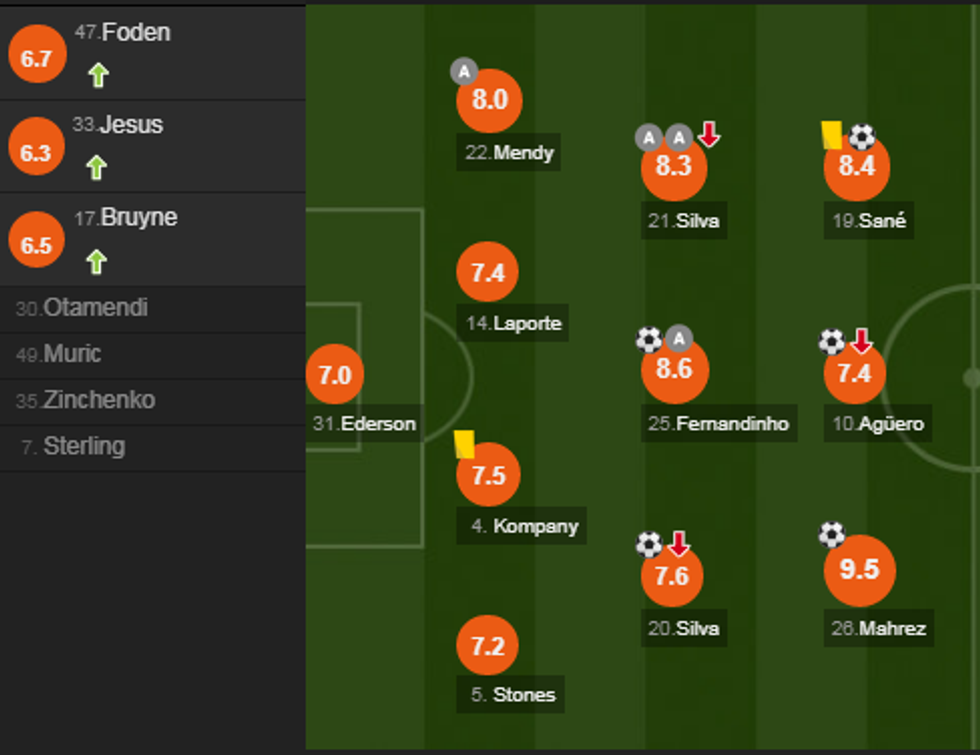The width and height of the screenshot is (980, 755).
Task: Click the soccer ball icon beside Sané
Action: point(861,136)
